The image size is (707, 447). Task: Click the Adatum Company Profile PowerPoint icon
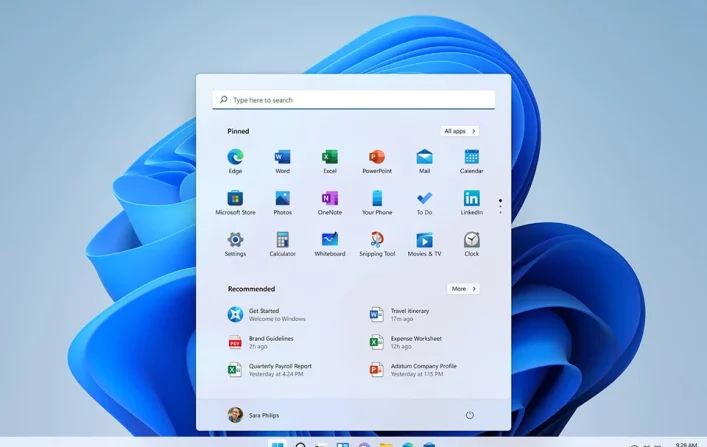click(376, 369)
